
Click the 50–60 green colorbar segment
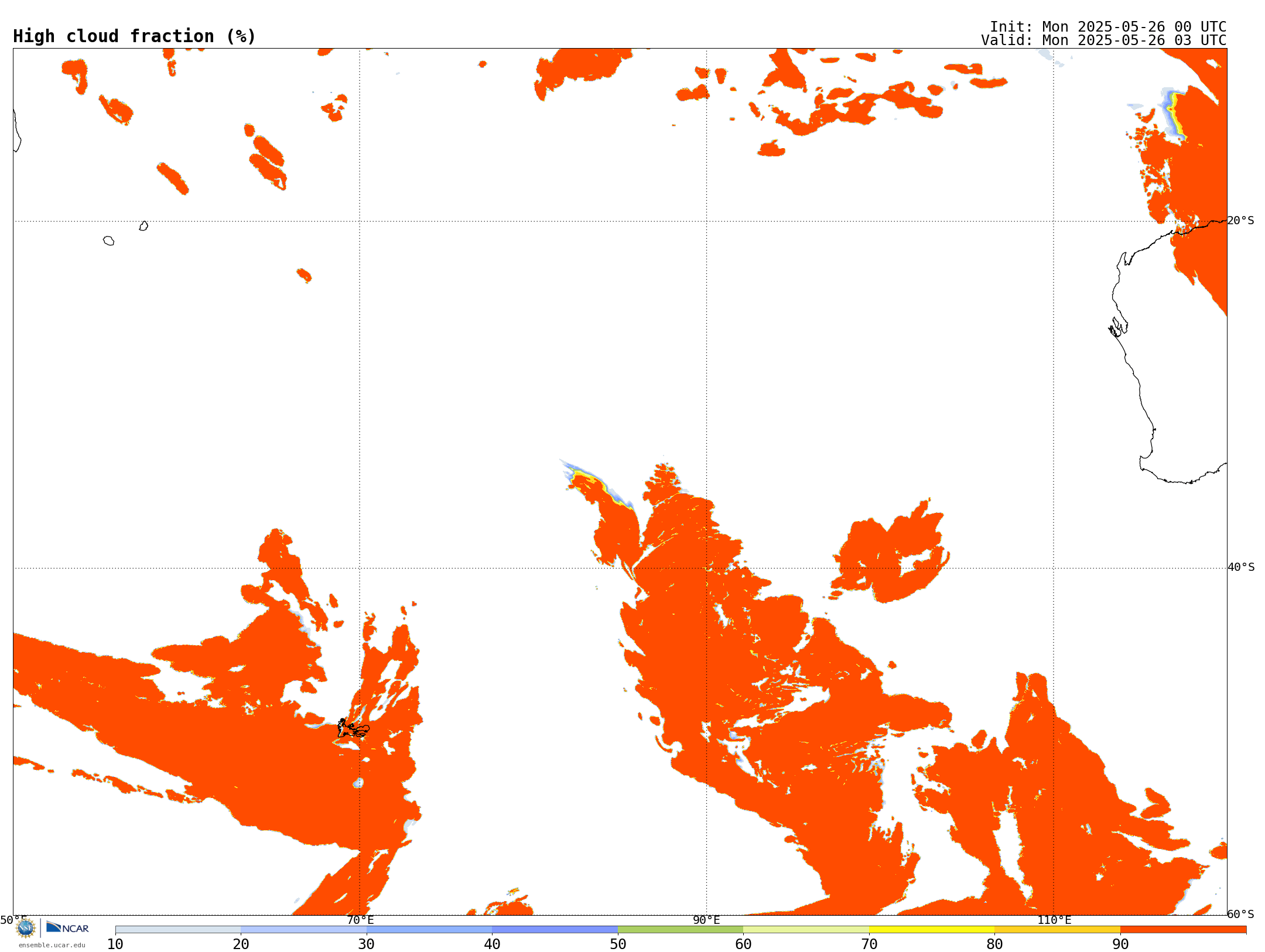[x=681, y=930]
